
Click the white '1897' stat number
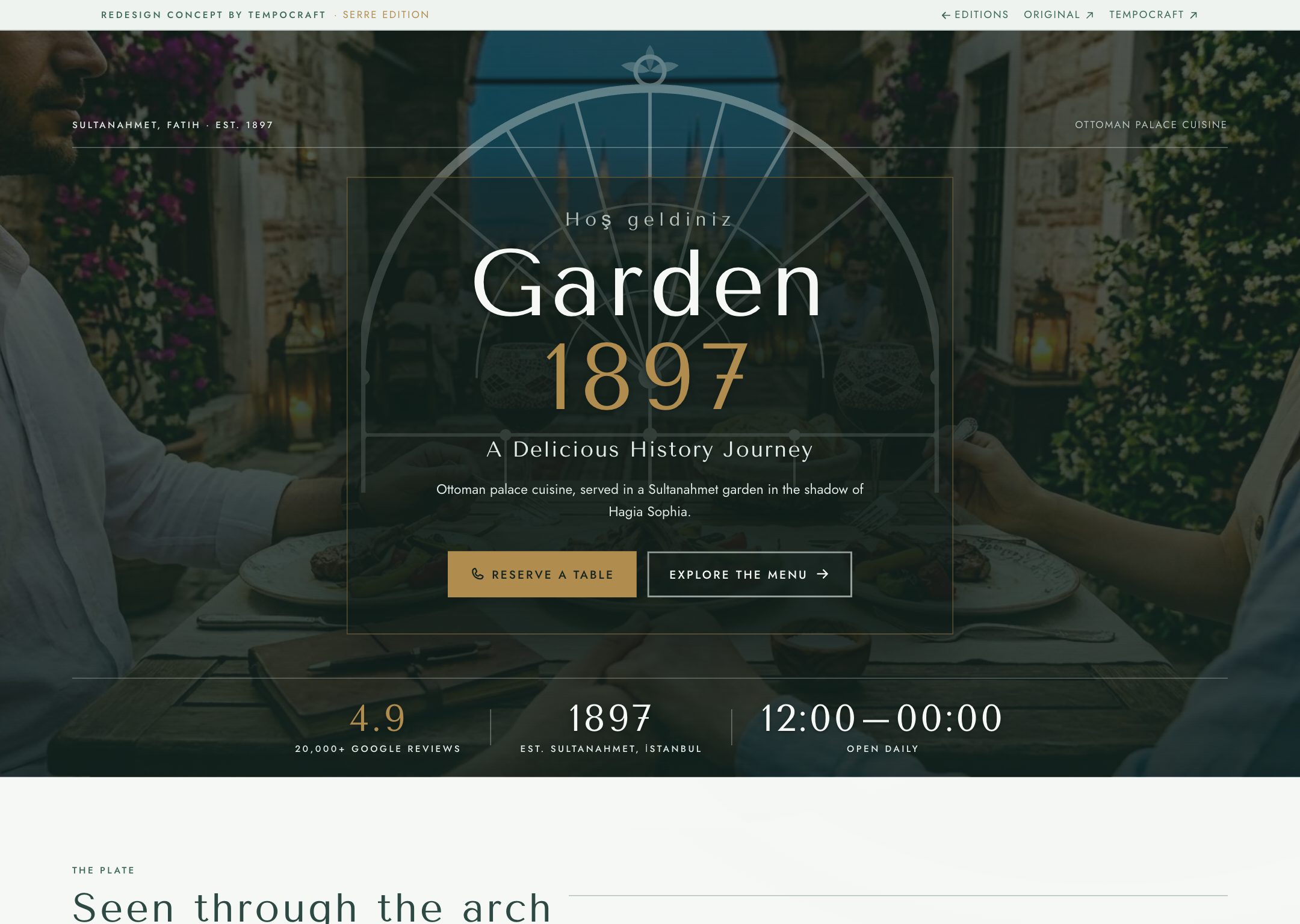(610, 718)
